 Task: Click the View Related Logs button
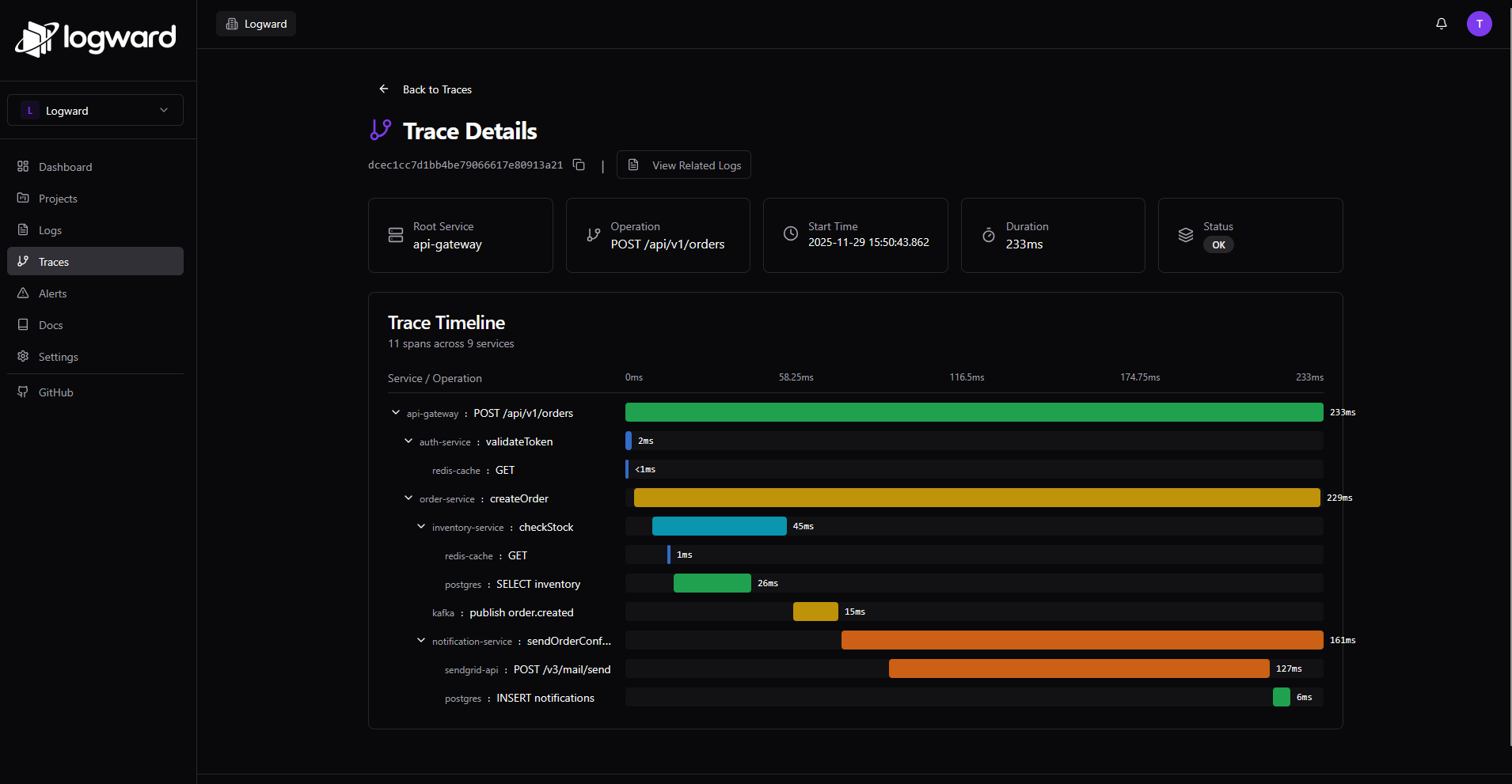(684, 165)
